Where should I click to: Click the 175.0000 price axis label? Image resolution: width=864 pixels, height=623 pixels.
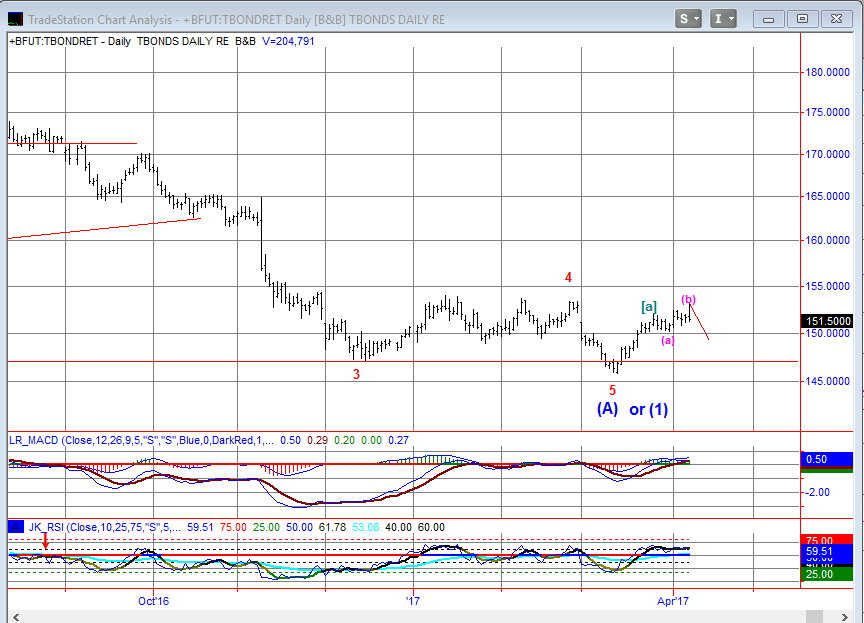(x=827, y=112)
